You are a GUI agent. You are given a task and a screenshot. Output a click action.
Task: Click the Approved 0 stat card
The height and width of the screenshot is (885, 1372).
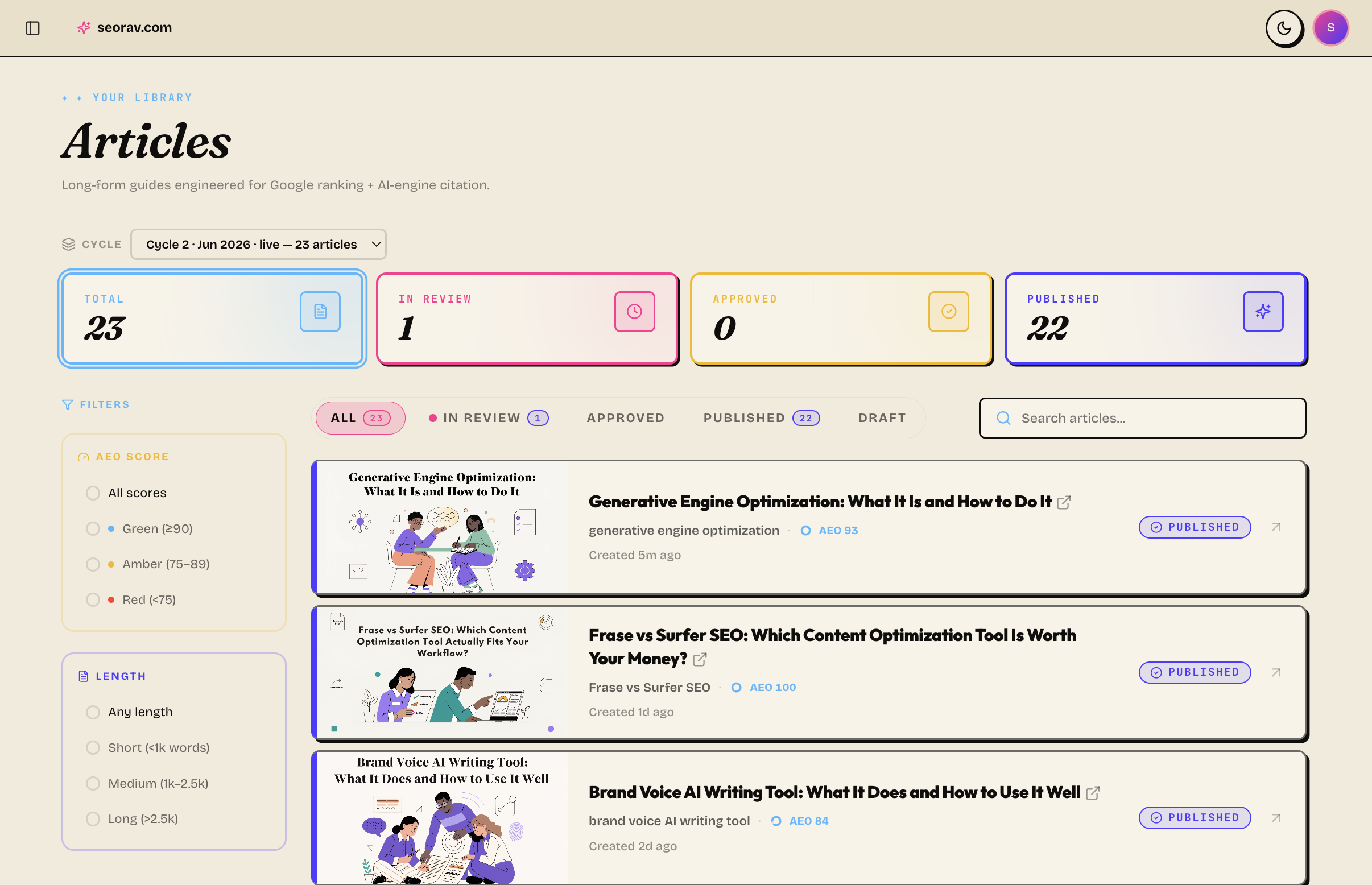841,319
